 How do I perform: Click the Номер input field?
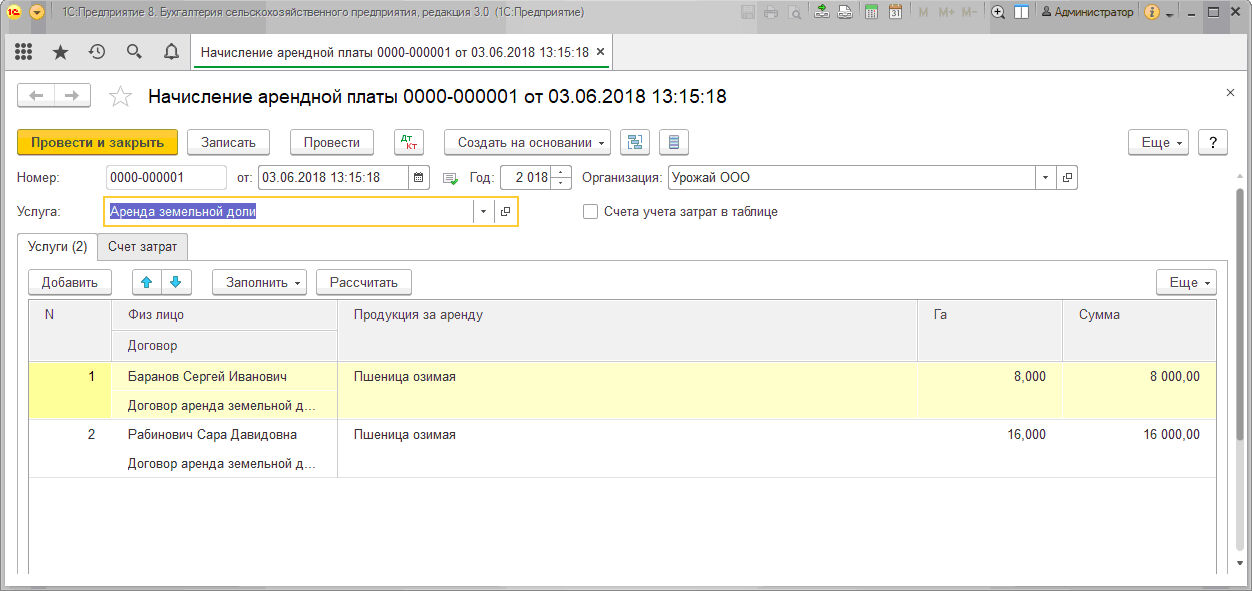pos(166,178)
